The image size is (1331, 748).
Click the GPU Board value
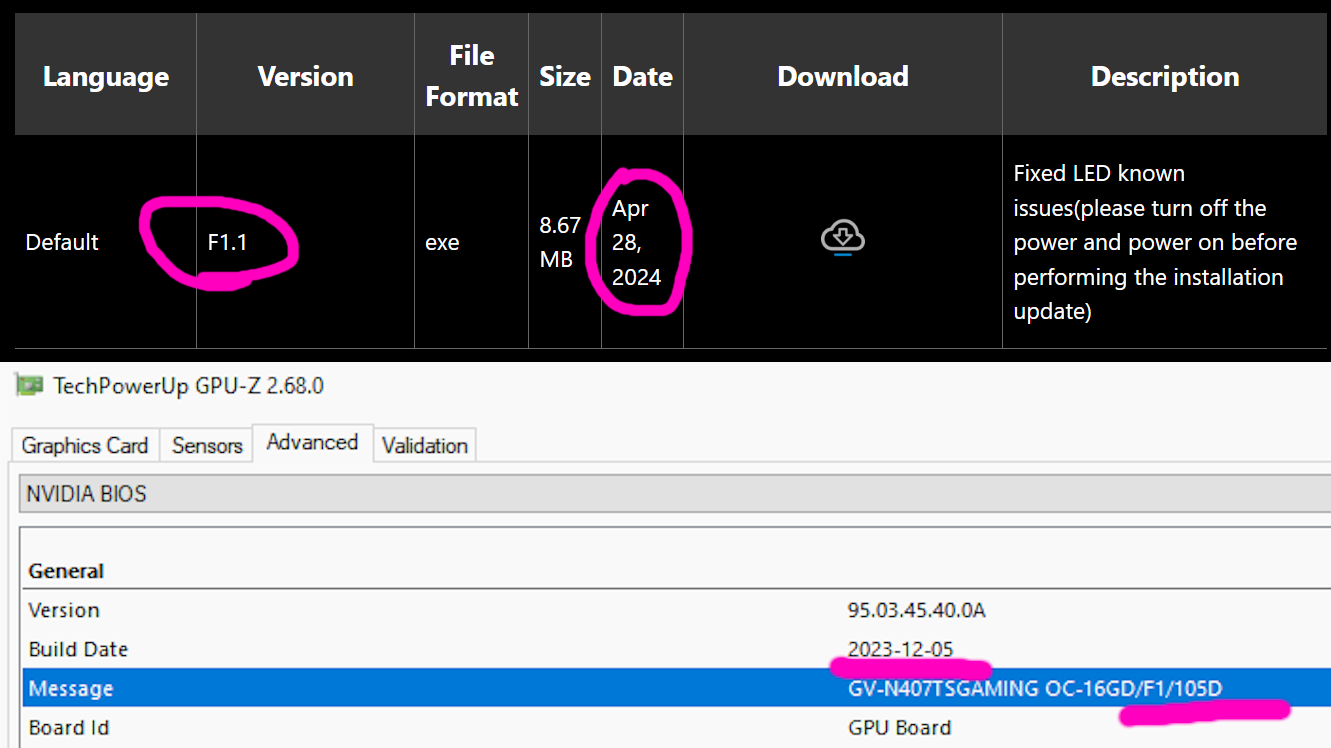click(899, 727)
